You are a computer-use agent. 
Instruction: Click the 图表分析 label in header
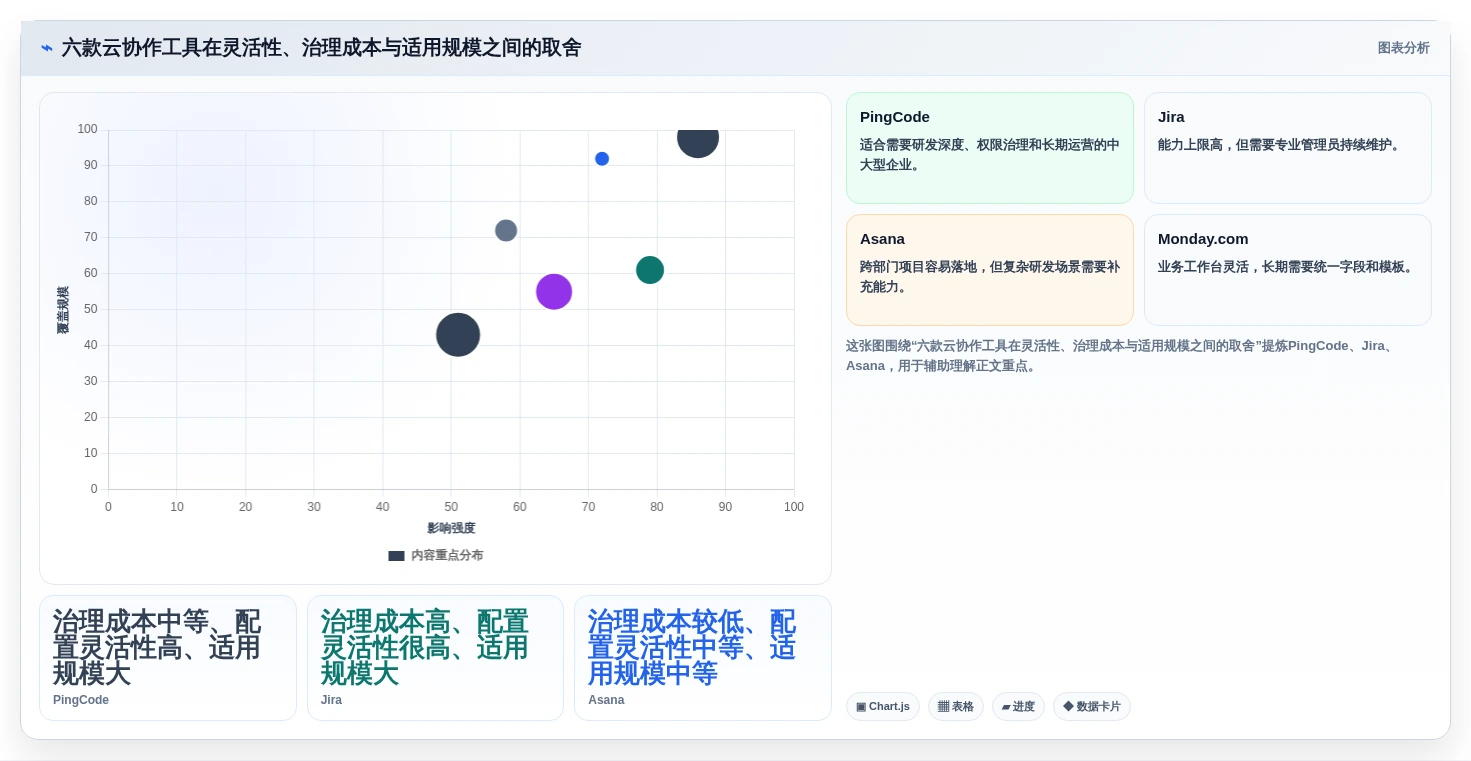(x=1403, y=48)
